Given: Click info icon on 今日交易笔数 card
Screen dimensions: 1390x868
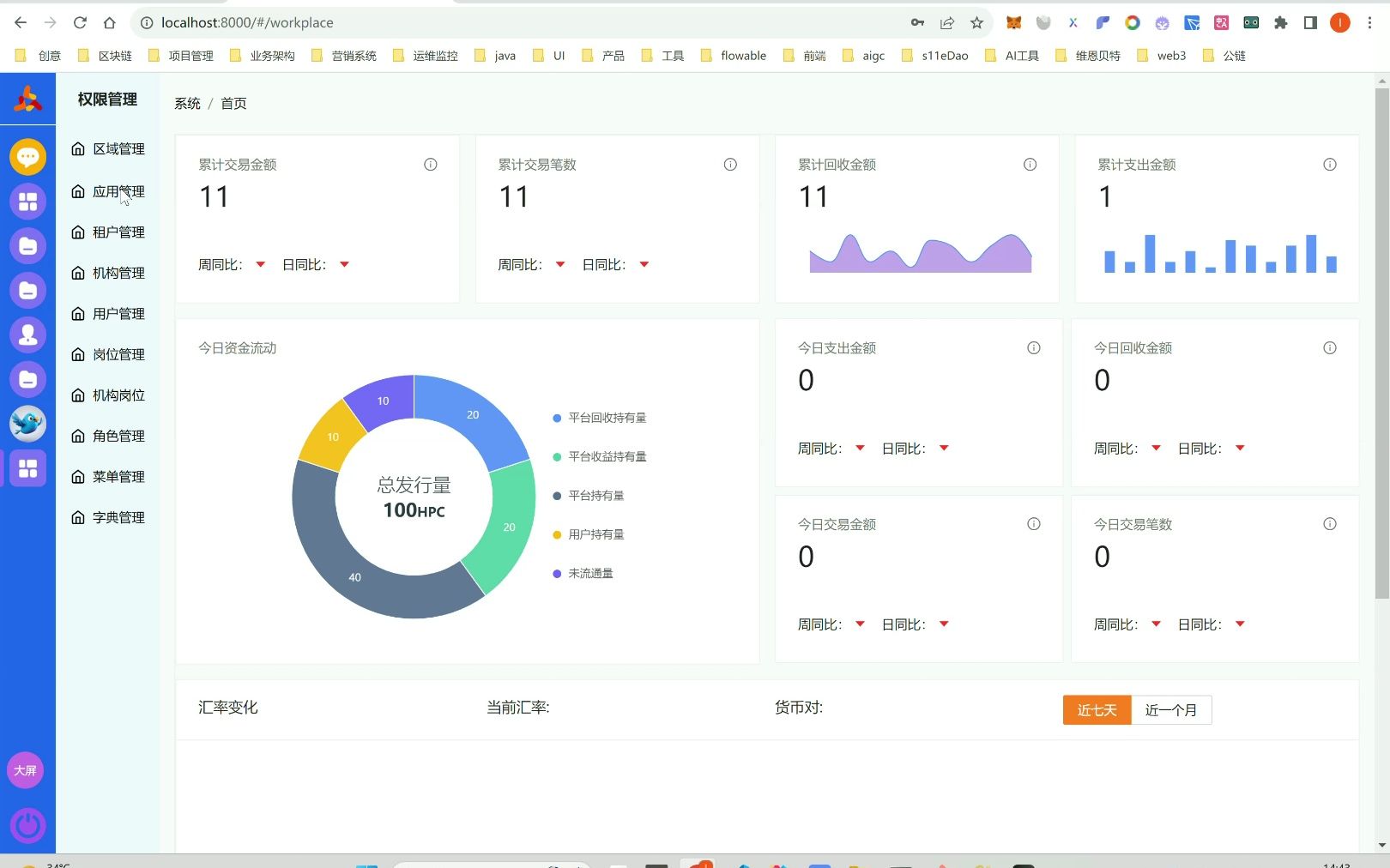Looking at the screenshot, I should (x=1330, y=524).
